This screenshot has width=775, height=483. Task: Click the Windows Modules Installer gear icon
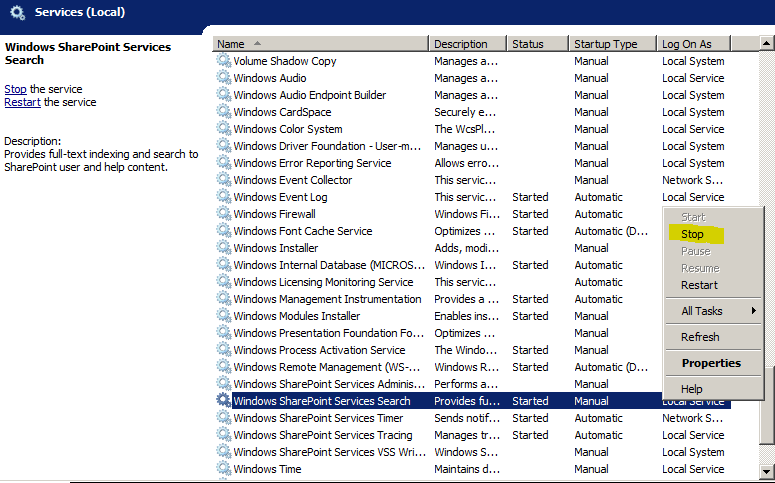coord(223,315)
